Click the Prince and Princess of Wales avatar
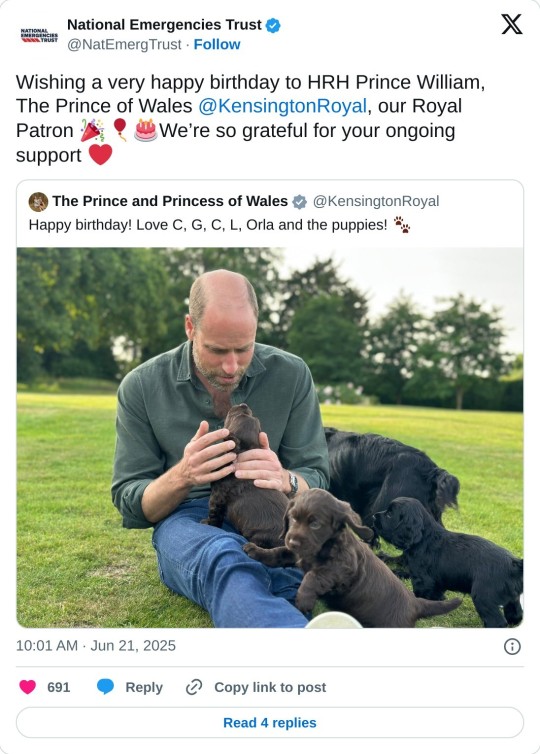This screenshot has height=754, width=540. coord(38,201)
